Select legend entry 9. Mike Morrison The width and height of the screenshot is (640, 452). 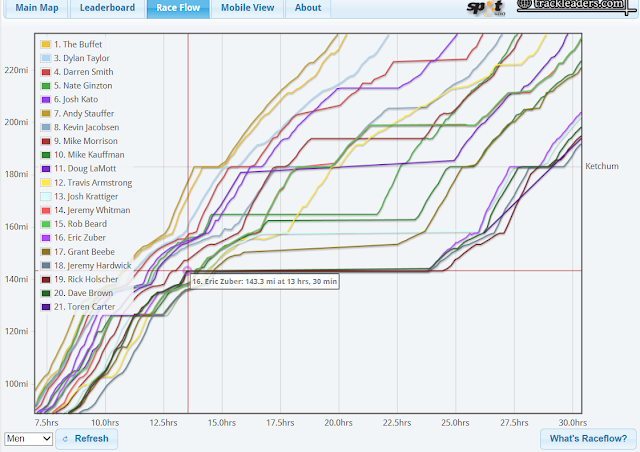[x=86, y=141]
